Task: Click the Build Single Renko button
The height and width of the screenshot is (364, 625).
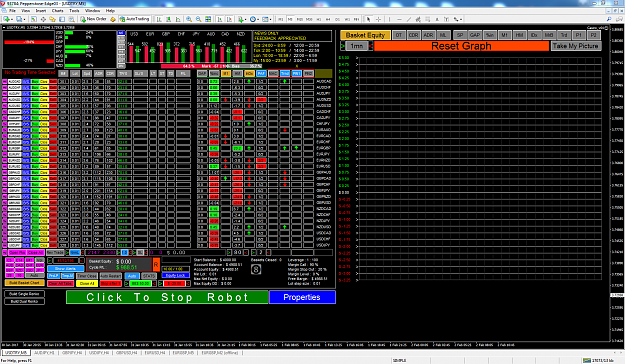Action: click(x=24, y=294)
